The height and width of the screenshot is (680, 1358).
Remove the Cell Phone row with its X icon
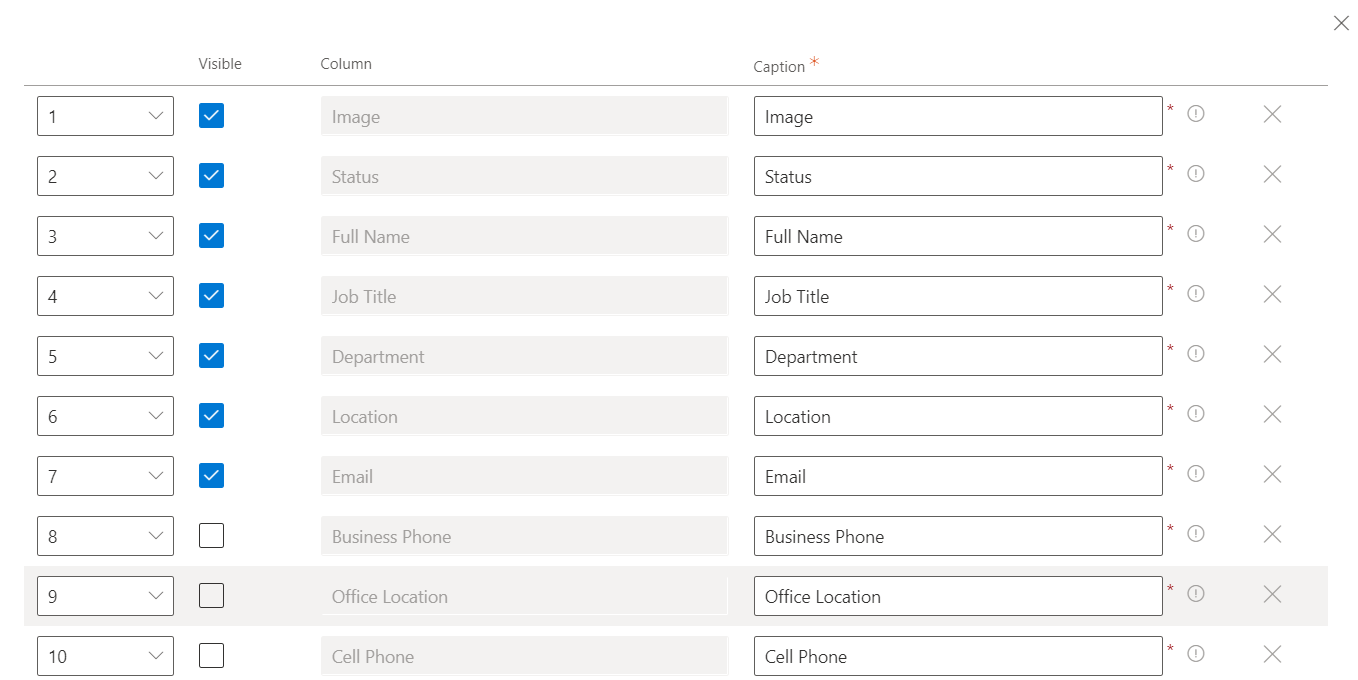pos(1272,654)
